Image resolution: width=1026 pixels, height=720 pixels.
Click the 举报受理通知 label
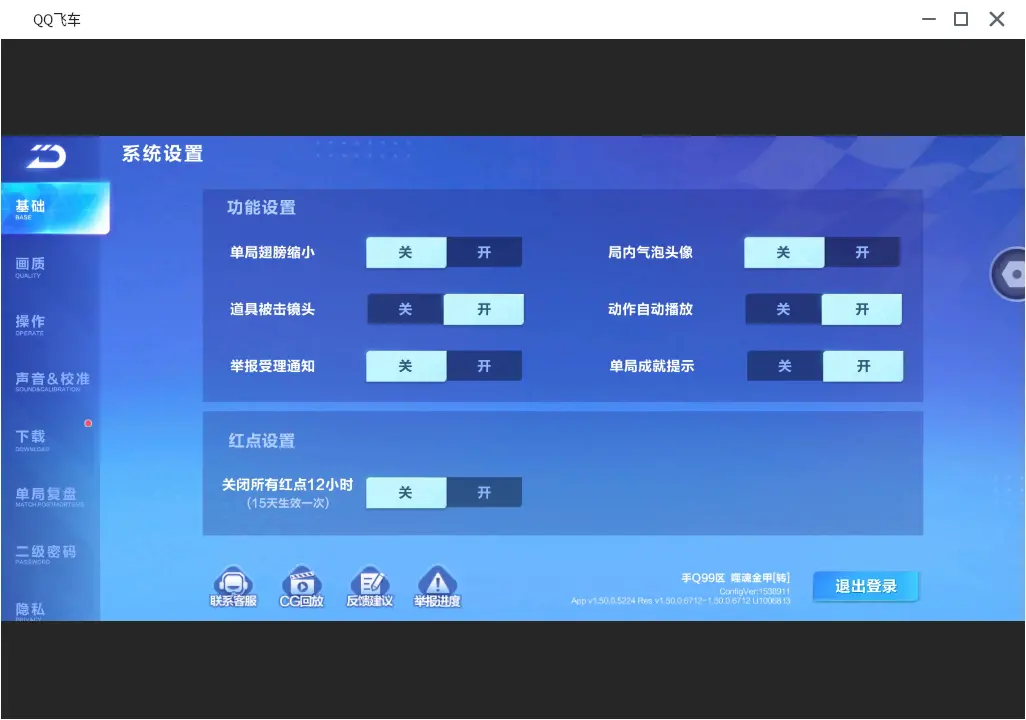pos(272,366)
